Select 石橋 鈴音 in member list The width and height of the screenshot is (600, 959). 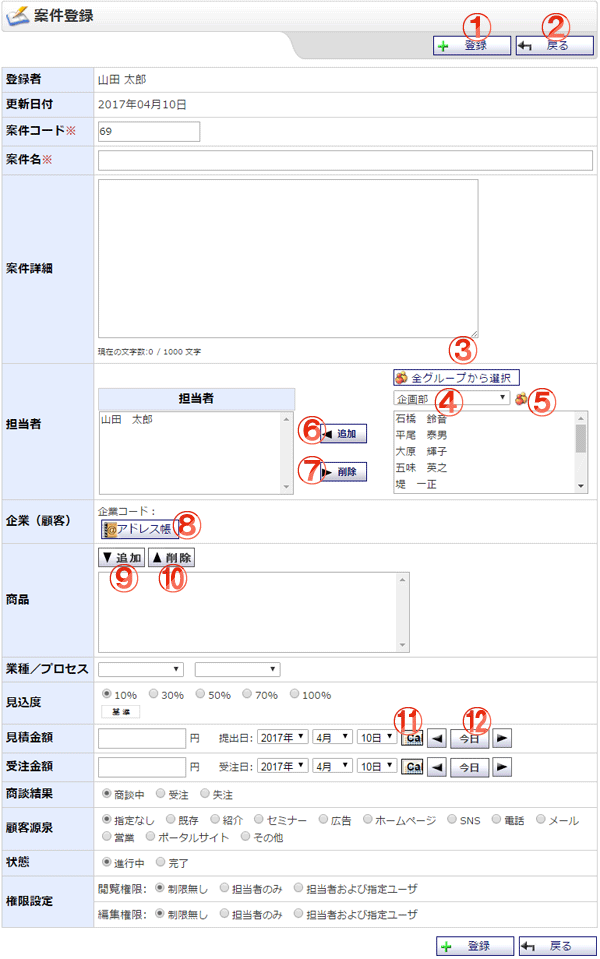[421, 419]
